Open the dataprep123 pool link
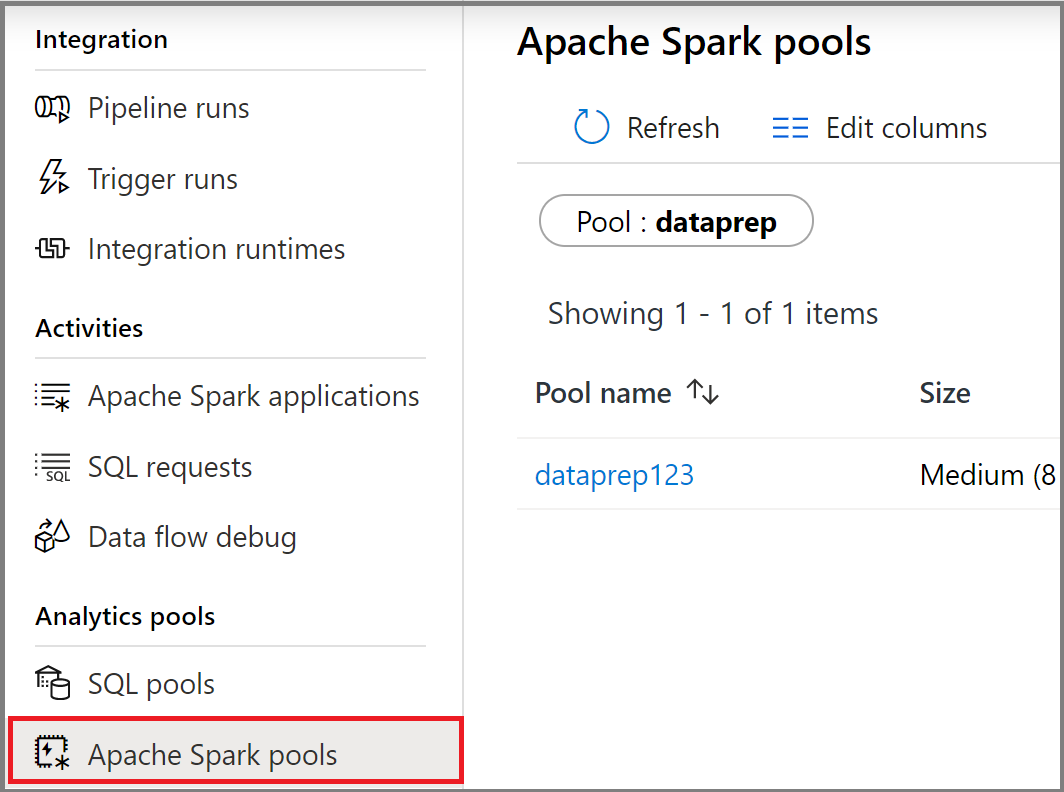This screenshot has height=792, width=1064. [614, 475]
